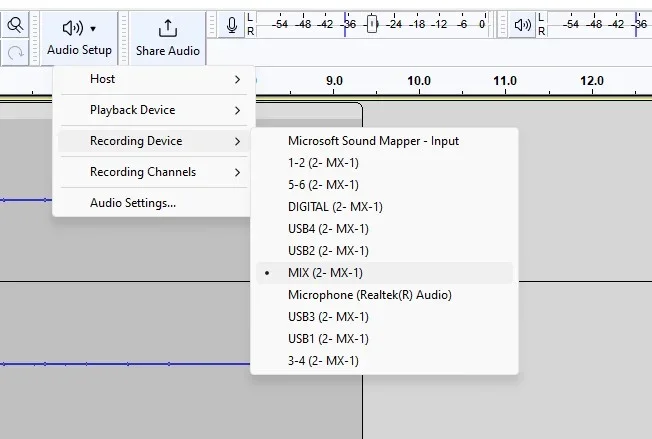Select DIGITAL (2- MX-1) recording device
Image resolution: width=652 pixels, height=439 pixels.
coord(384,207)
